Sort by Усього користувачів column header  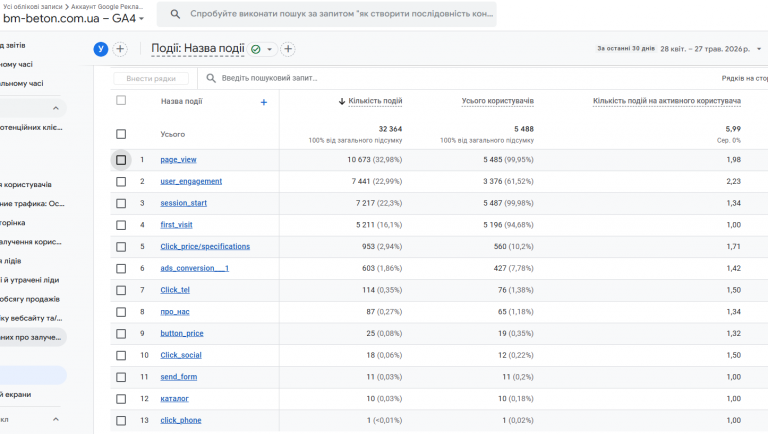(x=498, y=101)
